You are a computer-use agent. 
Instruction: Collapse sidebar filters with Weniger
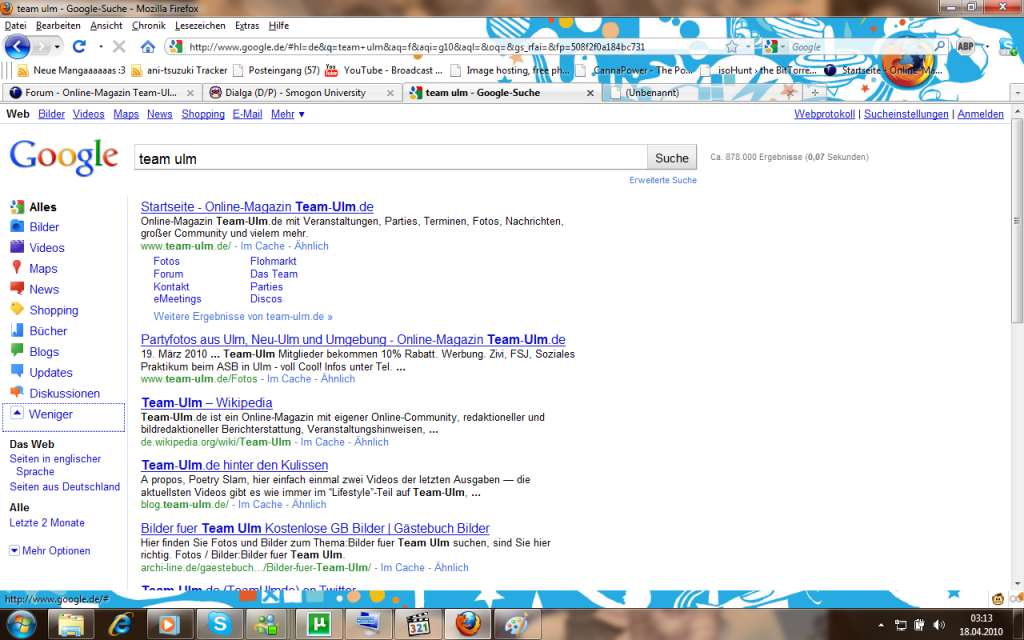click(x=50, y=414)
